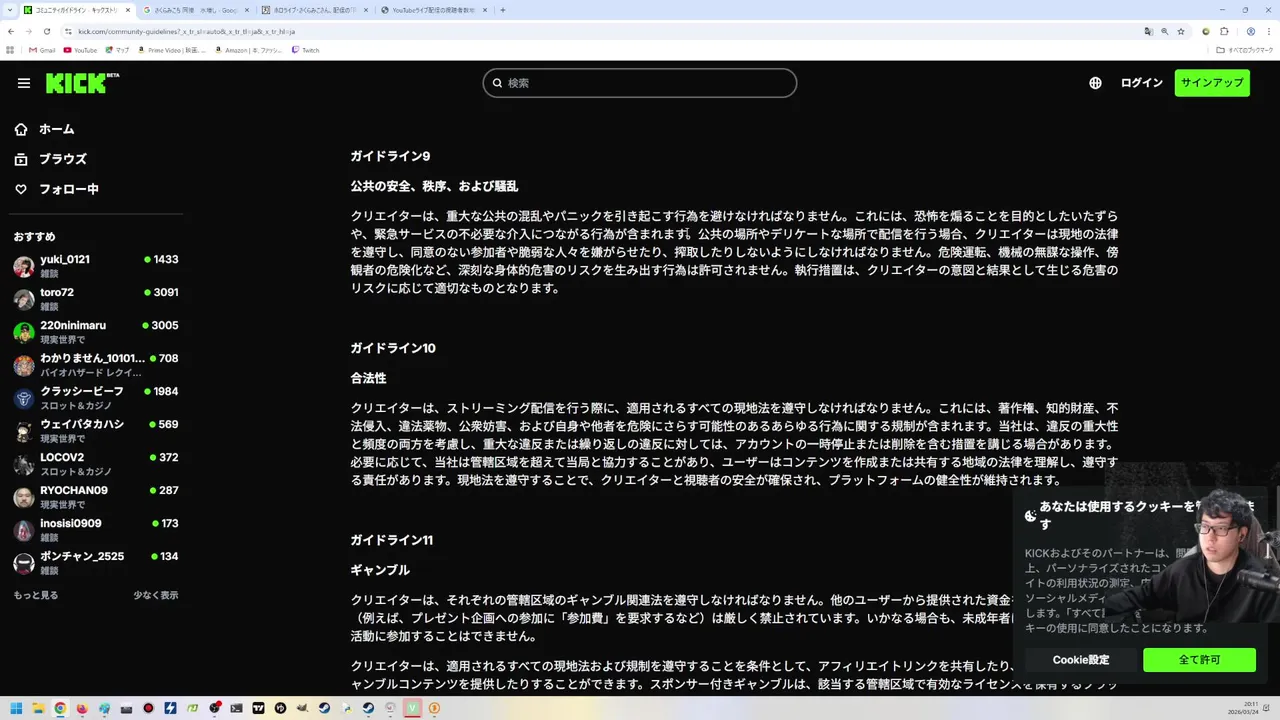1280x720 pixels.
Task: Open Chrome profile icon
Action: 1250,31
